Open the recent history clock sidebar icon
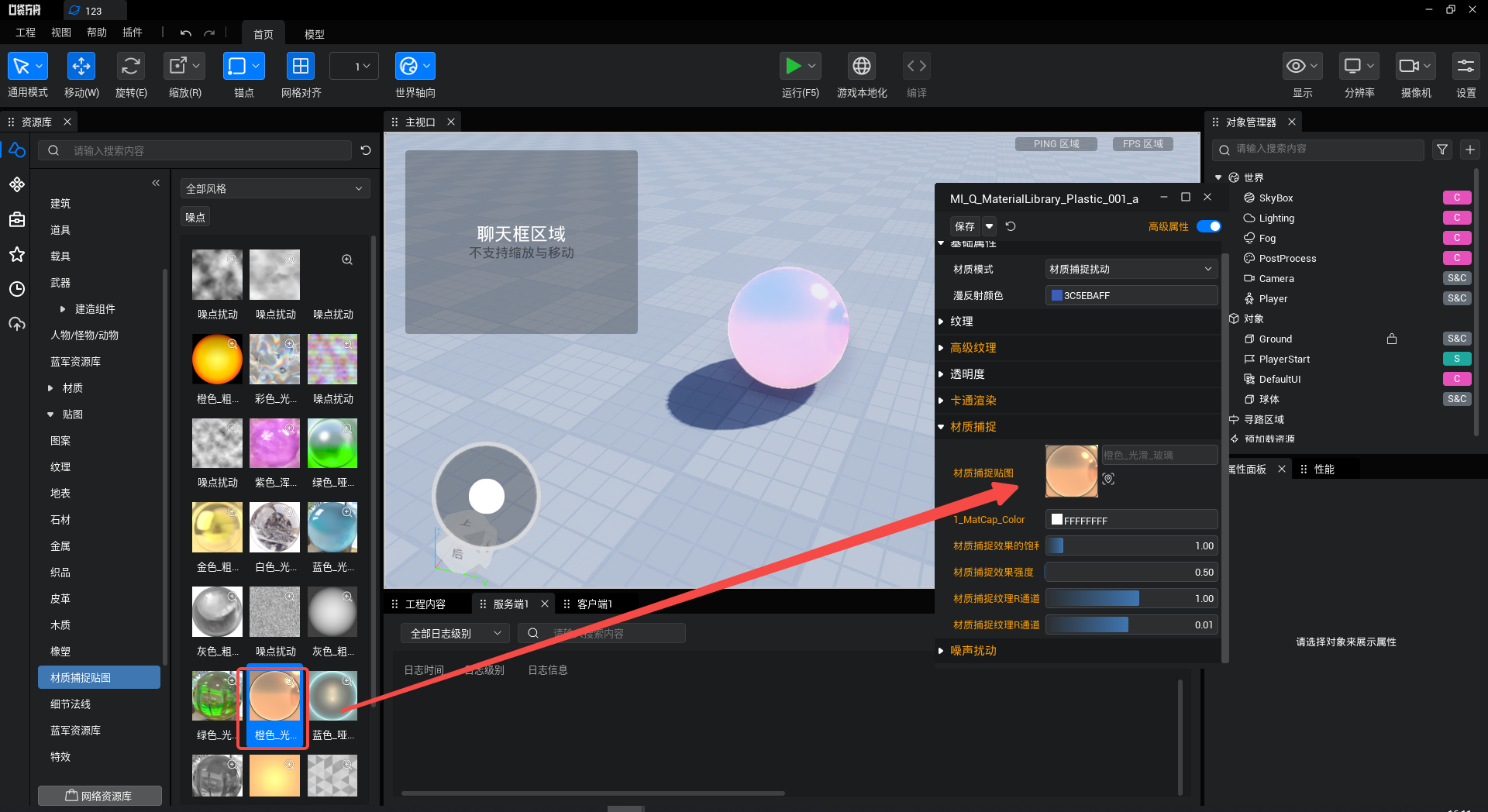This screenshot has height=812, width=1488. (17, 289)
